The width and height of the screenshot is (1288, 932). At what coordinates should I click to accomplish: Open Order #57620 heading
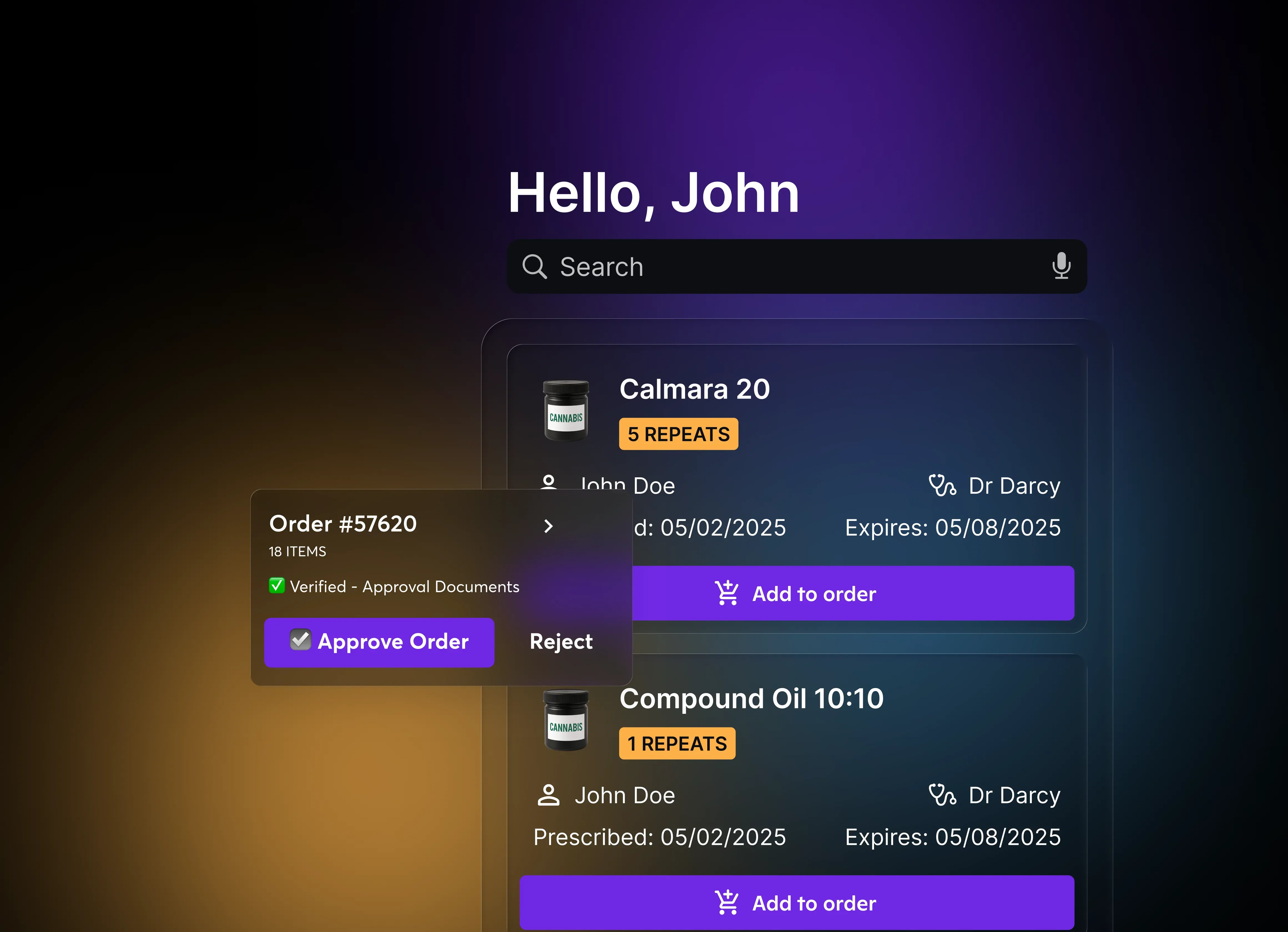tap(343, 524)
